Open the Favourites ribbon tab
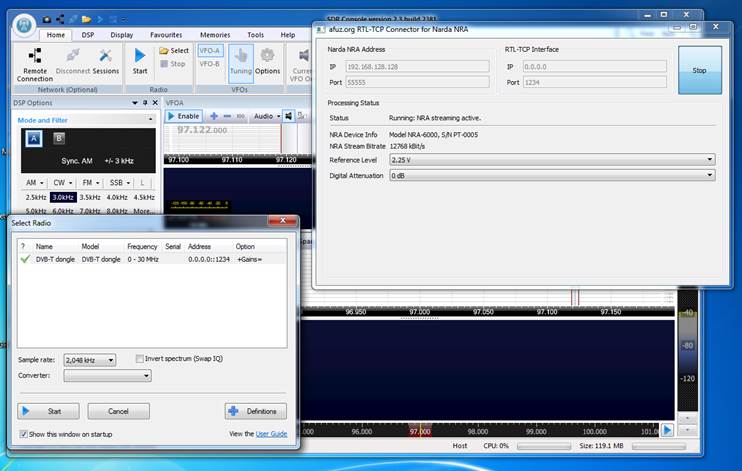Viewport: 742px width, 471px height. (x=166, y=34)
